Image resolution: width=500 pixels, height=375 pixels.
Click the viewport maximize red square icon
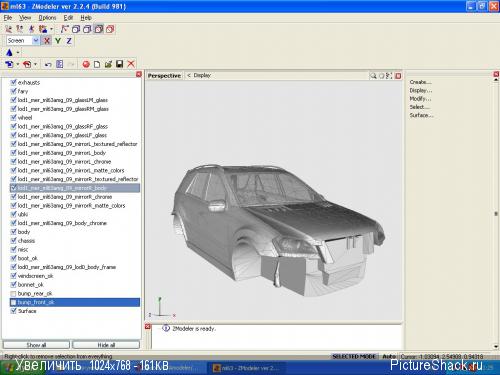tap(398, 76)
